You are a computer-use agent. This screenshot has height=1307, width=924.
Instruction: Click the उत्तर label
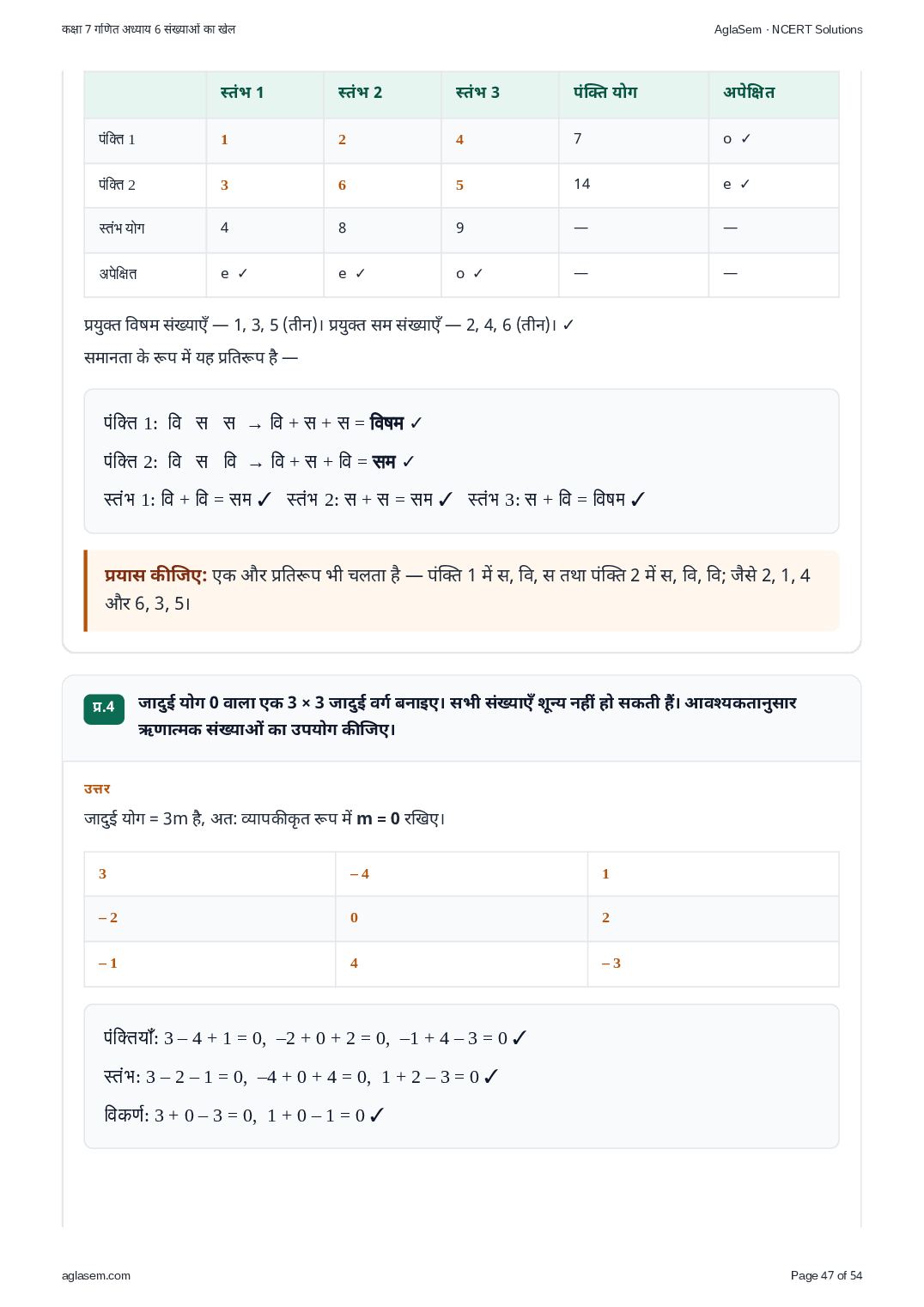pyautogui.click(x=97, y=789)
